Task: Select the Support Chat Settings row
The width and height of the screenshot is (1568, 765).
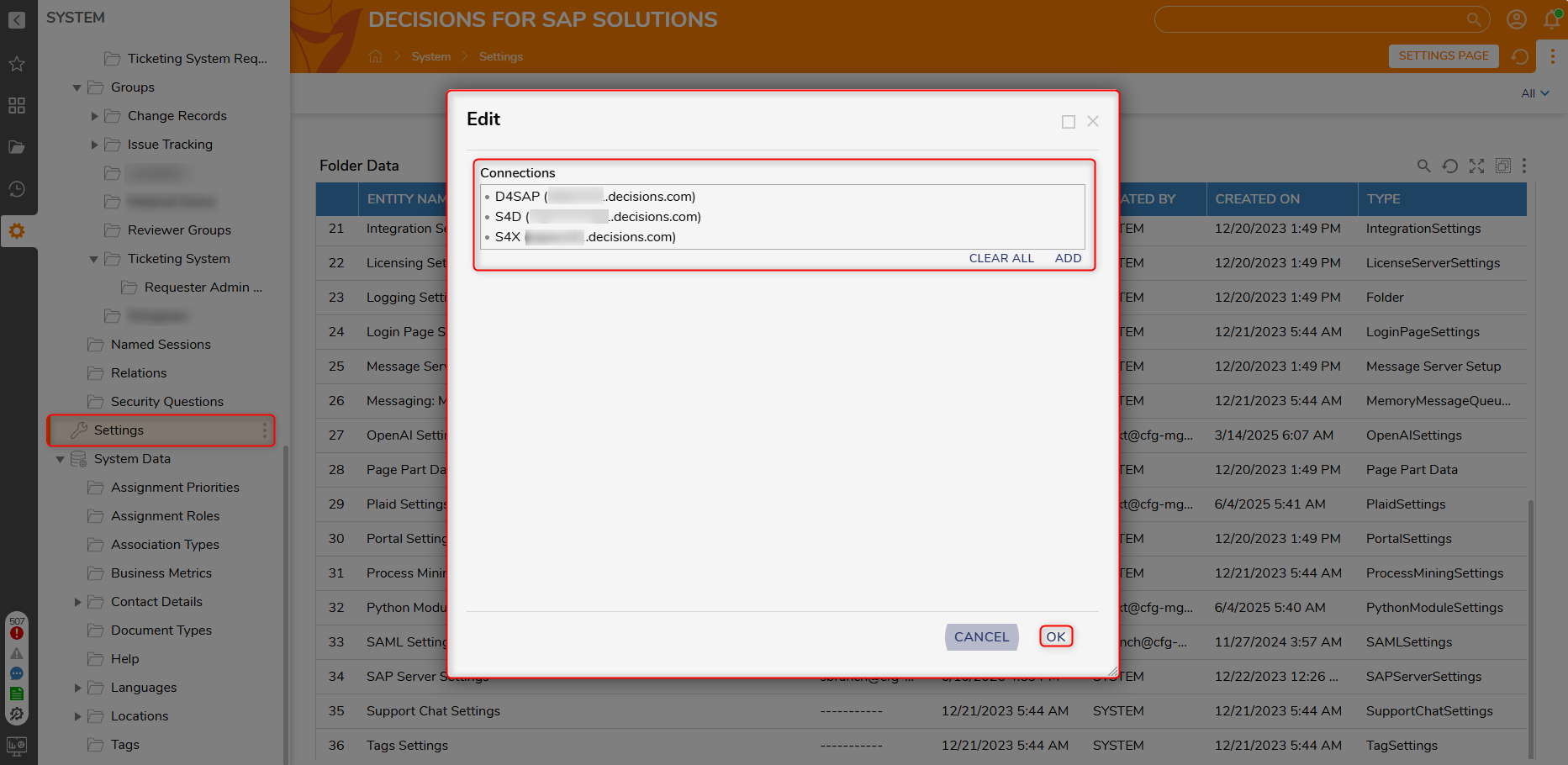Action: pos(921,711)
